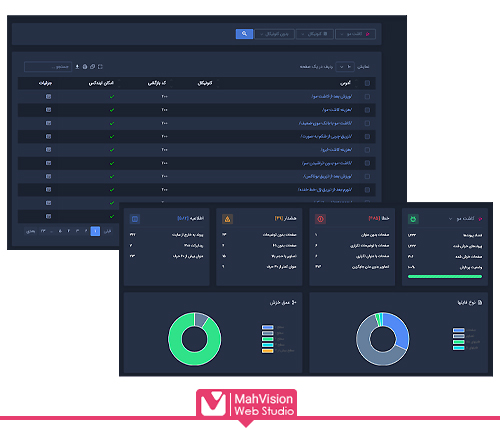This screenshot has width=500, height=430.
Task: Open the canonical filter dropdown
Action: [315, 34]
